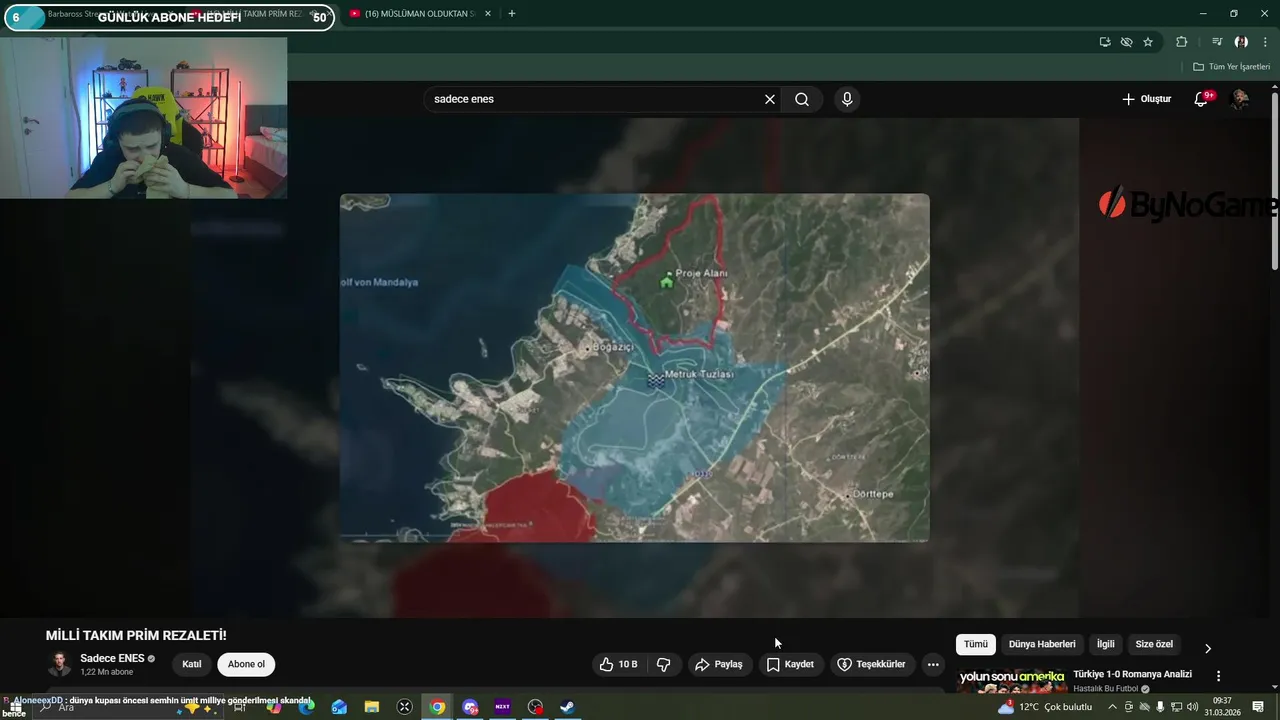Viewport: 1280px width, 720px height.
Task: Click inside the sadece enes search field
Action: tap(595, 99)
